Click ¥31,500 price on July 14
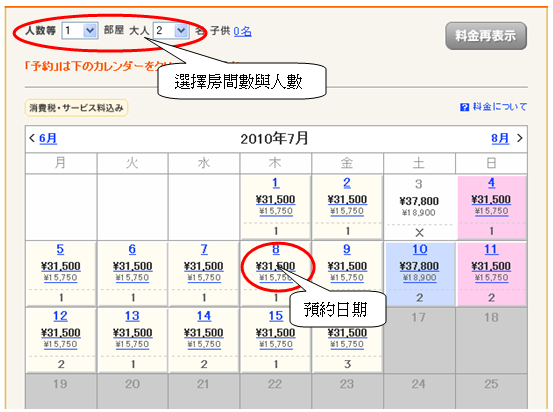553x412 pixels. (204, 333)
